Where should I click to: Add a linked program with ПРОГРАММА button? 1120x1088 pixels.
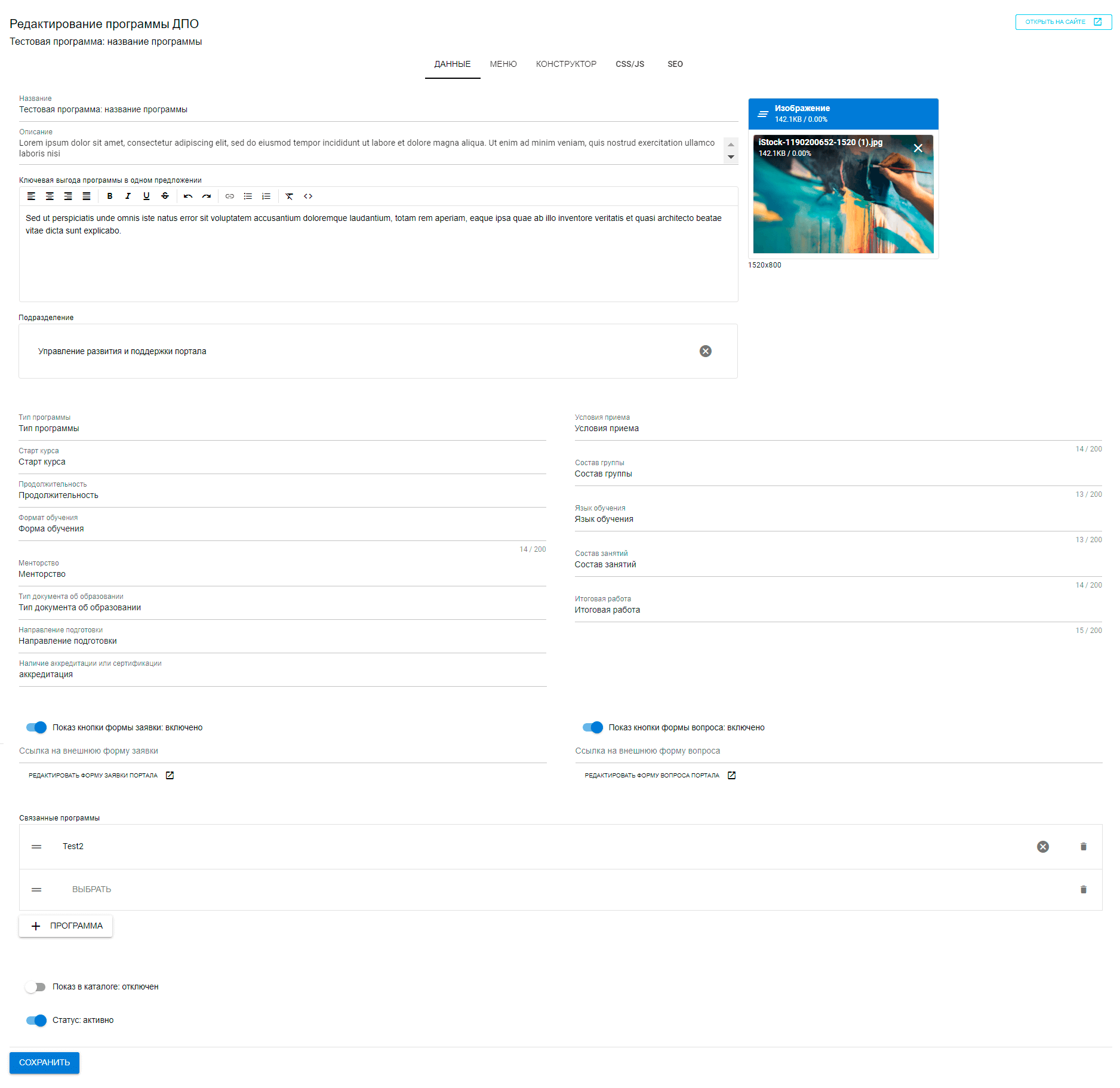66,926
